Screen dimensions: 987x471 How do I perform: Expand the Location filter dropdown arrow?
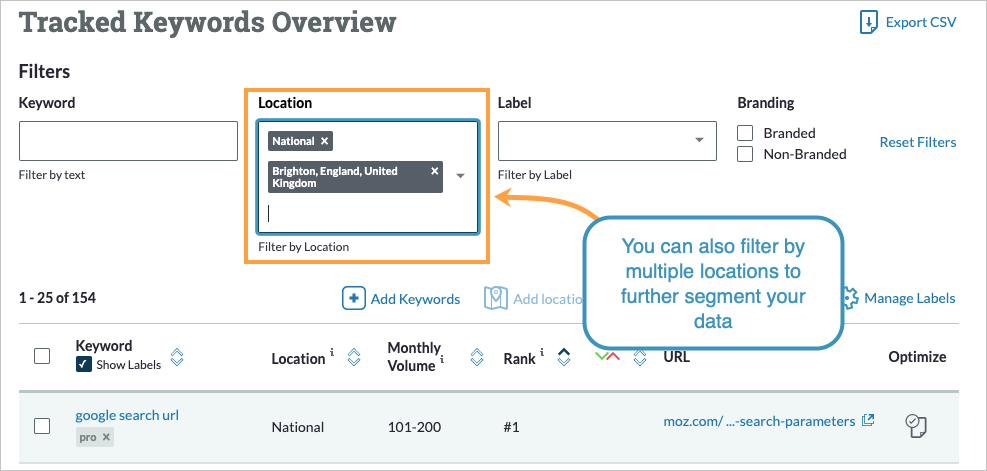tap(461, 176)
